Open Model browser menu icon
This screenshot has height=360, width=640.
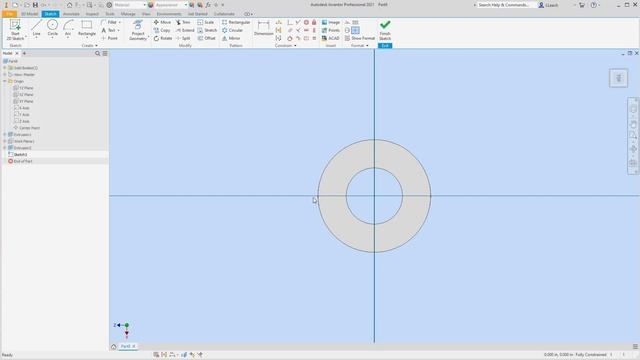pos(105,53)
